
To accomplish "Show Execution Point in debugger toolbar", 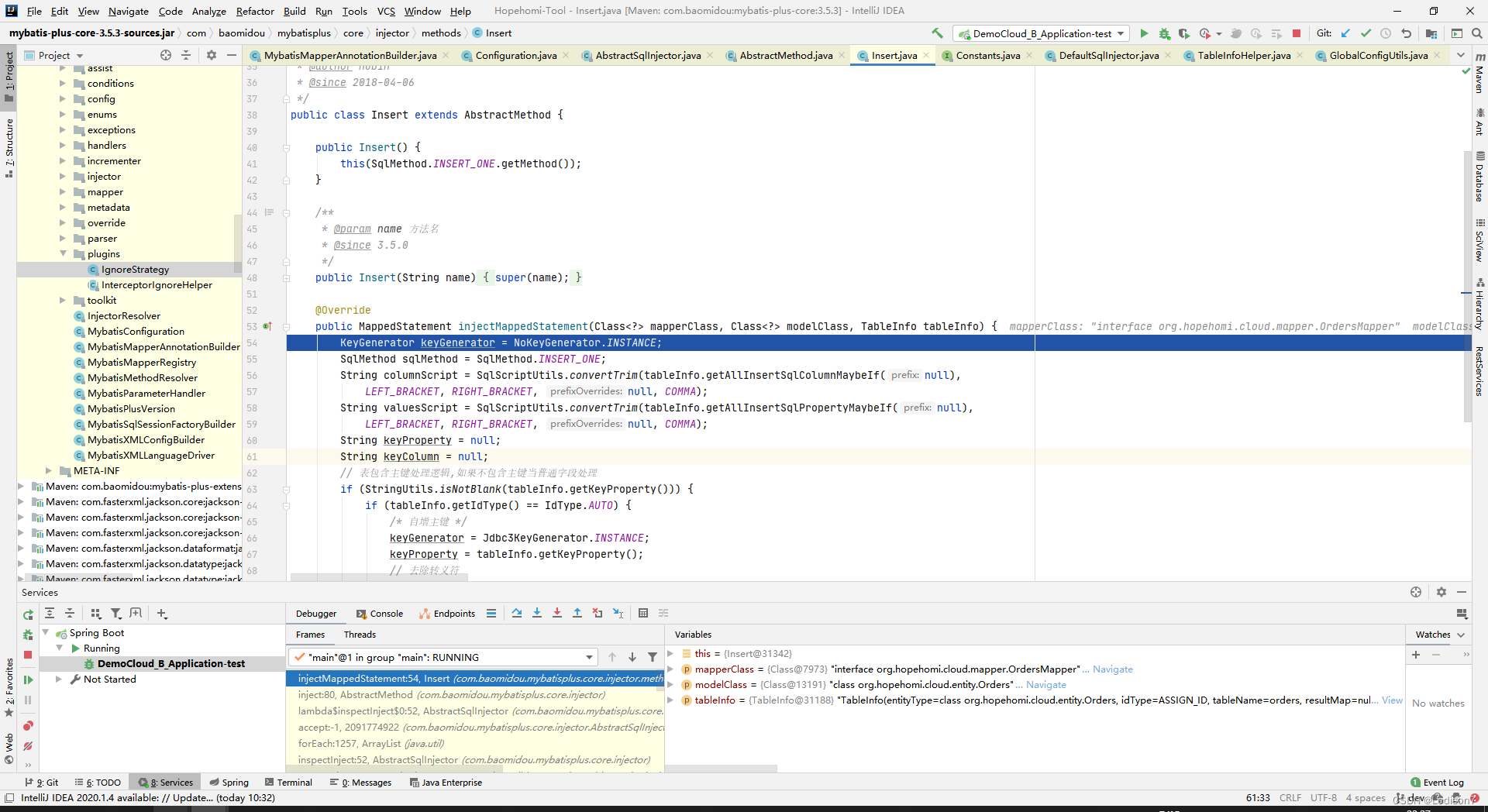I will tap(491, 613).
